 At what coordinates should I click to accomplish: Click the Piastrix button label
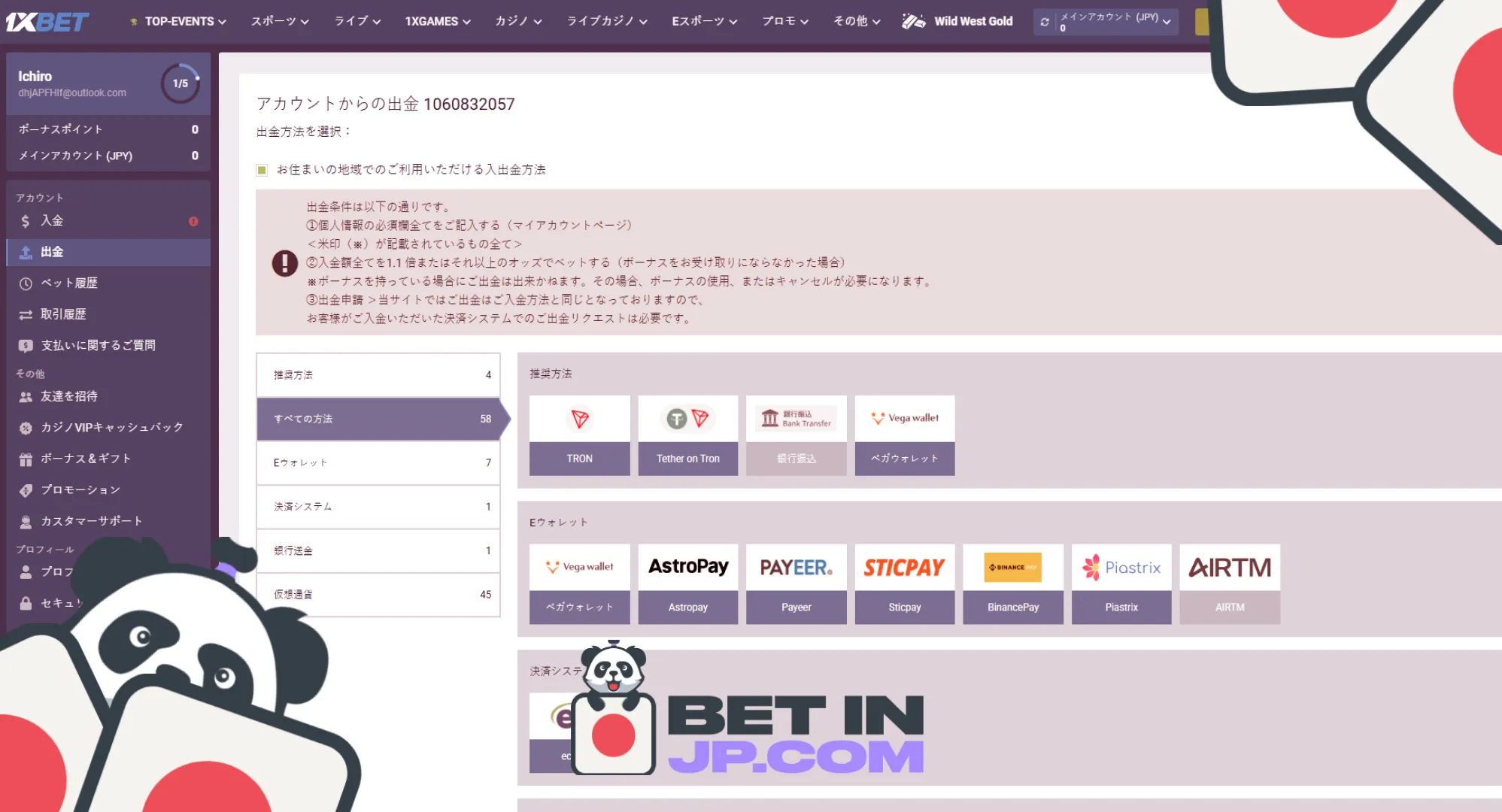pos(1121,607)
